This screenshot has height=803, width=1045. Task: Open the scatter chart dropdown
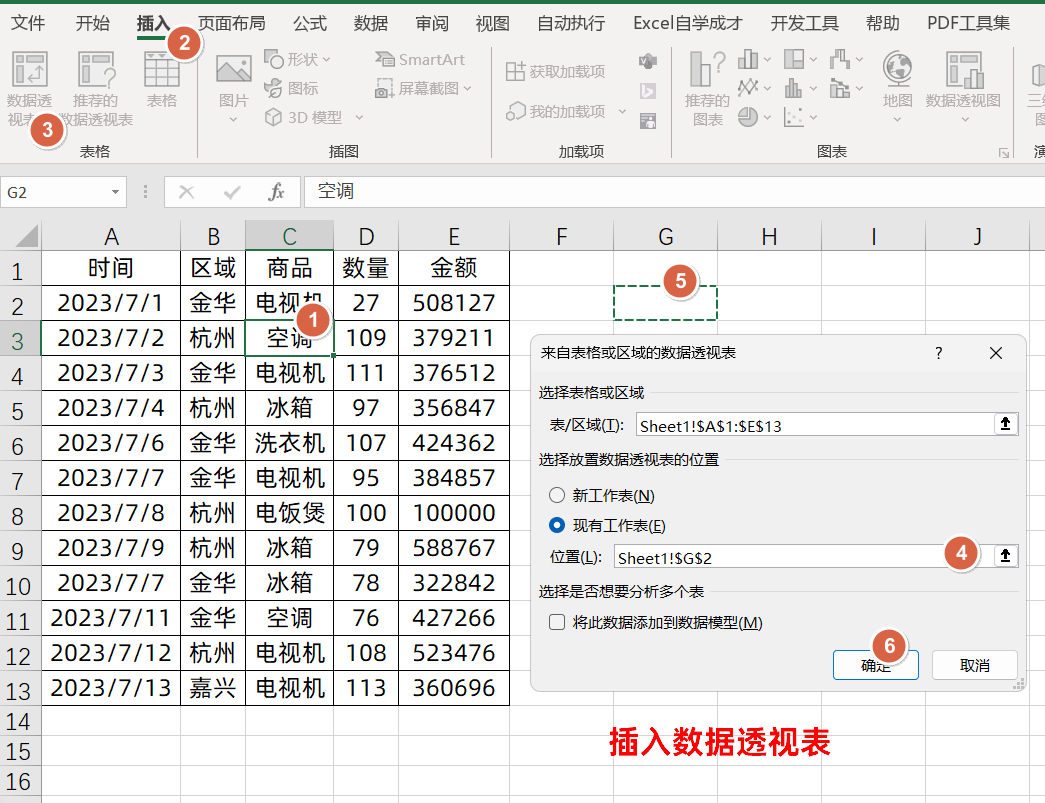(x=813, y=118)
